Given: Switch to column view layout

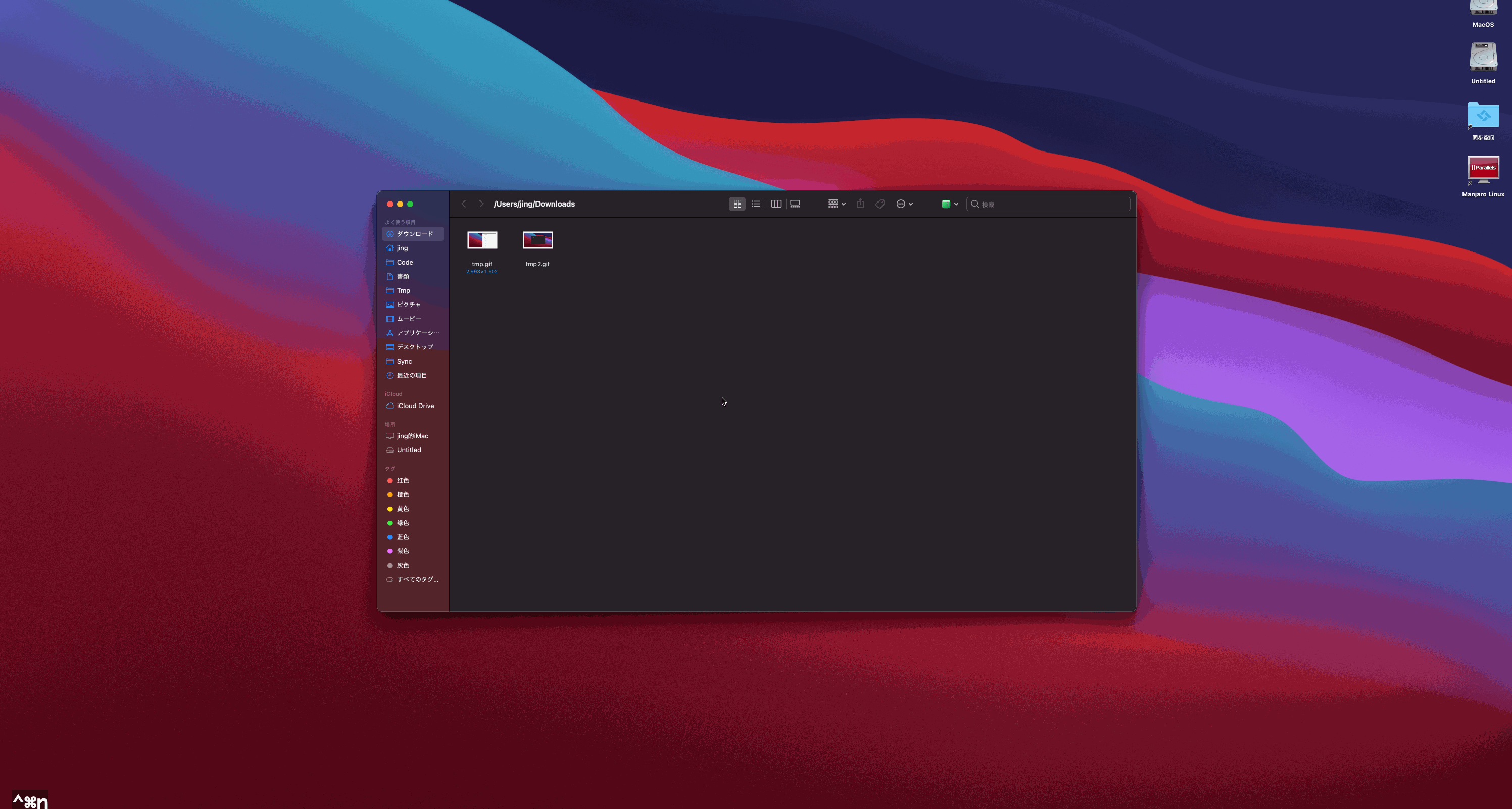Looking at the screenshot, I should (776, 203).
